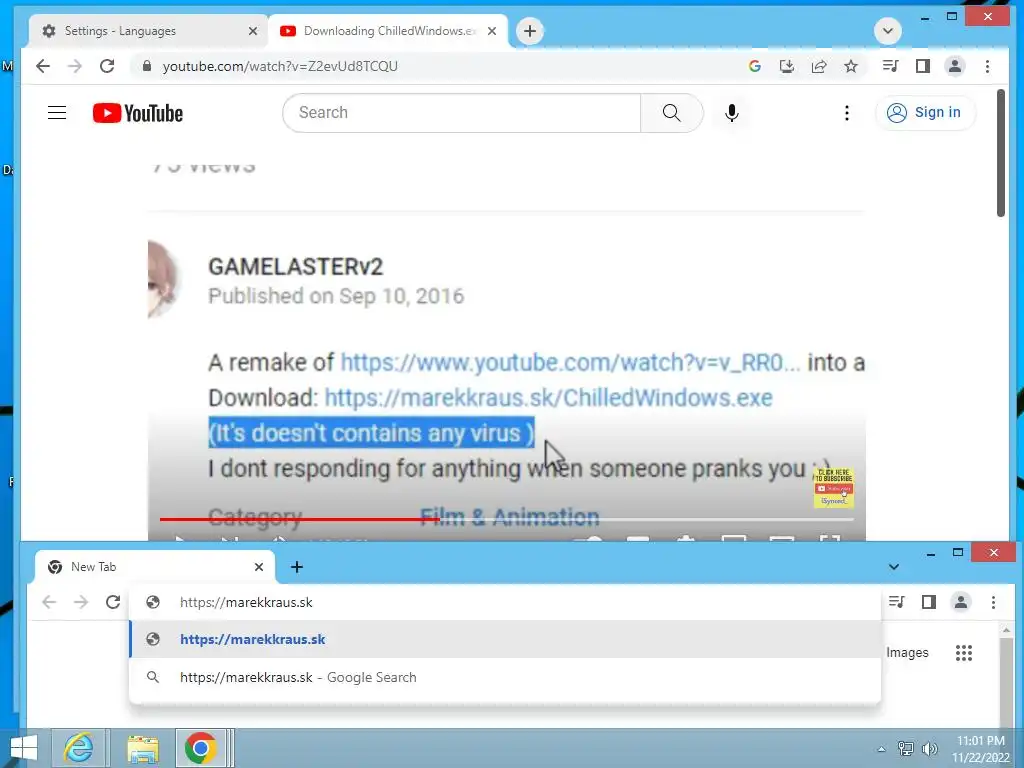Close the New Tab tab
The height and width of the screenshot is (768, 1024).
click(x=259, y=567)
